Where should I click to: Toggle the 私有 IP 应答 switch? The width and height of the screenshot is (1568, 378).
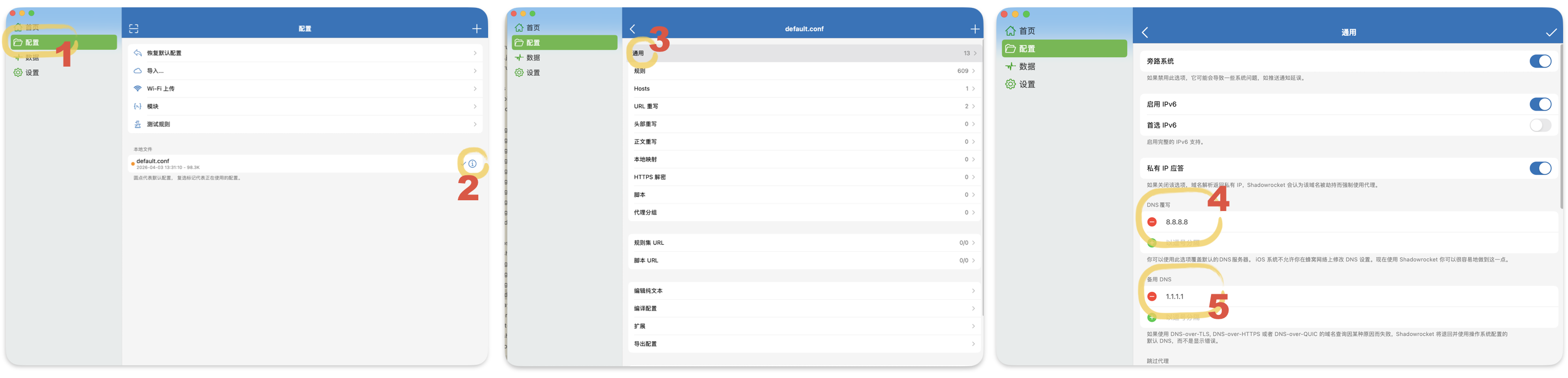[x=1540, y=168]
